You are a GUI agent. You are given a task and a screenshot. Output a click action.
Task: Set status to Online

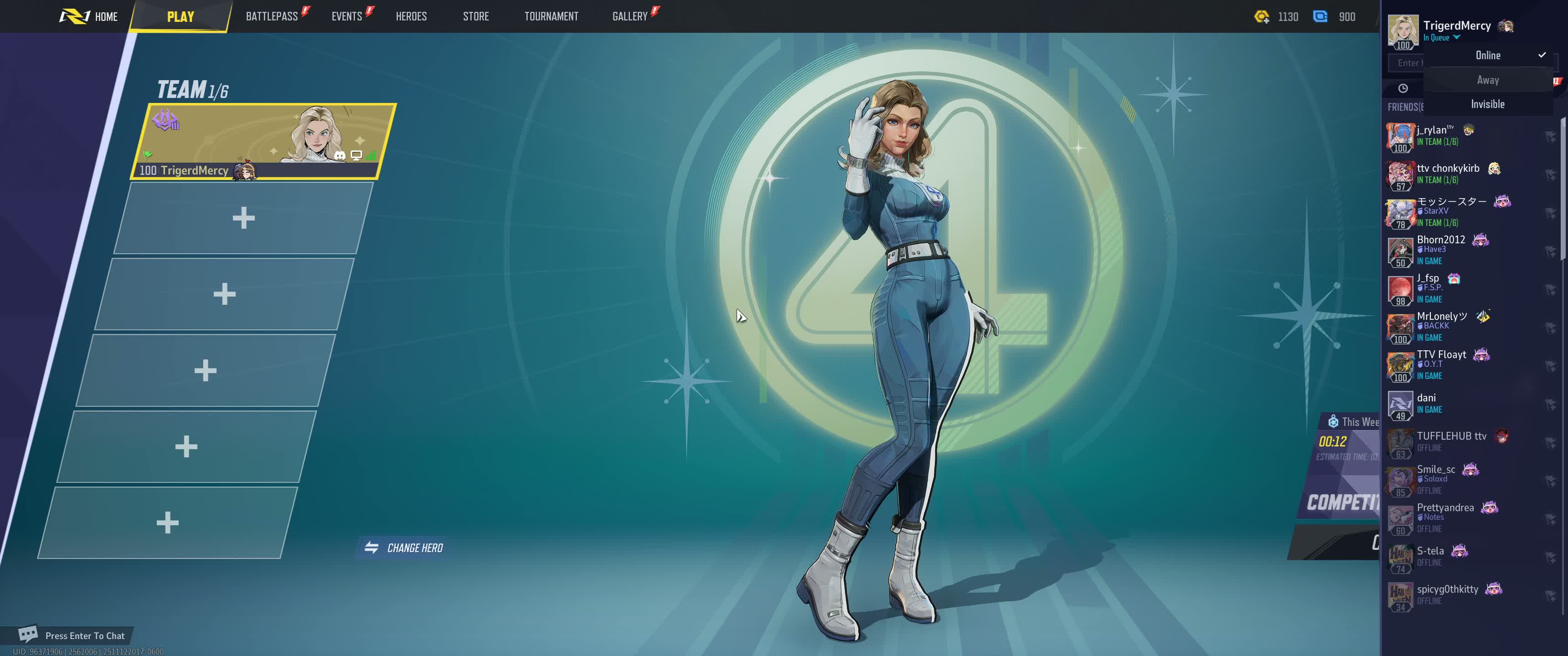[x=1488, y=56]
